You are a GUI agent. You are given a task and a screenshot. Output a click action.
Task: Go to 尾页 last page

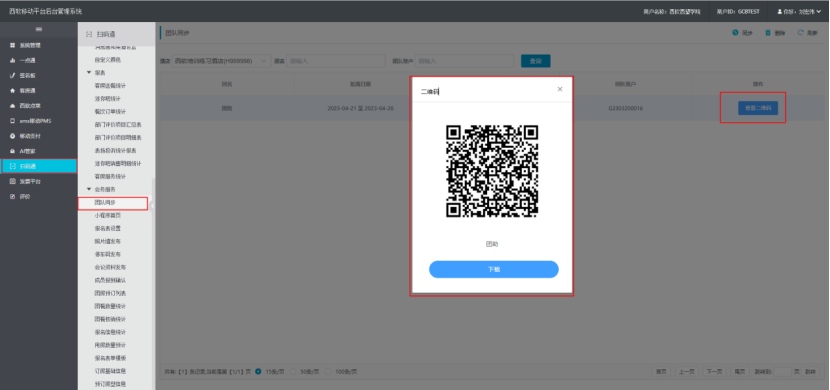tap(739, 371)
